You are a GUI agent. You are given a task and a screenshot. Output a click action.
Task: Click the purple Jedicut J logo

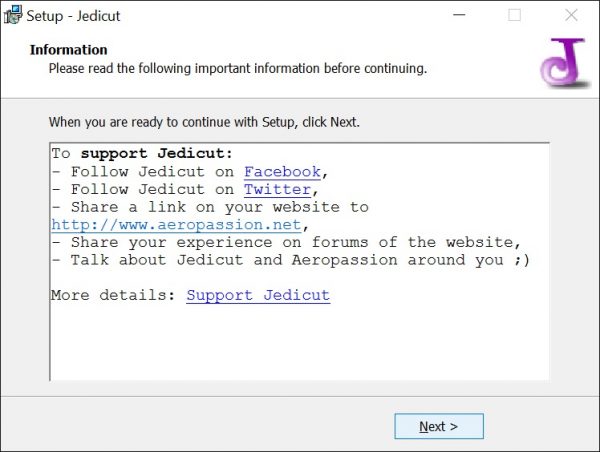(564, 62)
